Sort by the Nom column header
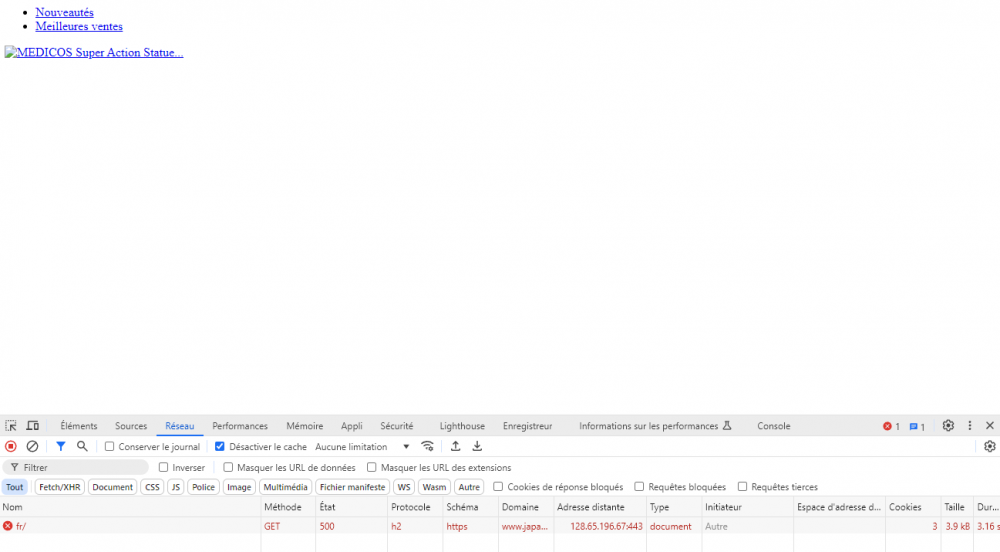 click(x=131, y=507)
